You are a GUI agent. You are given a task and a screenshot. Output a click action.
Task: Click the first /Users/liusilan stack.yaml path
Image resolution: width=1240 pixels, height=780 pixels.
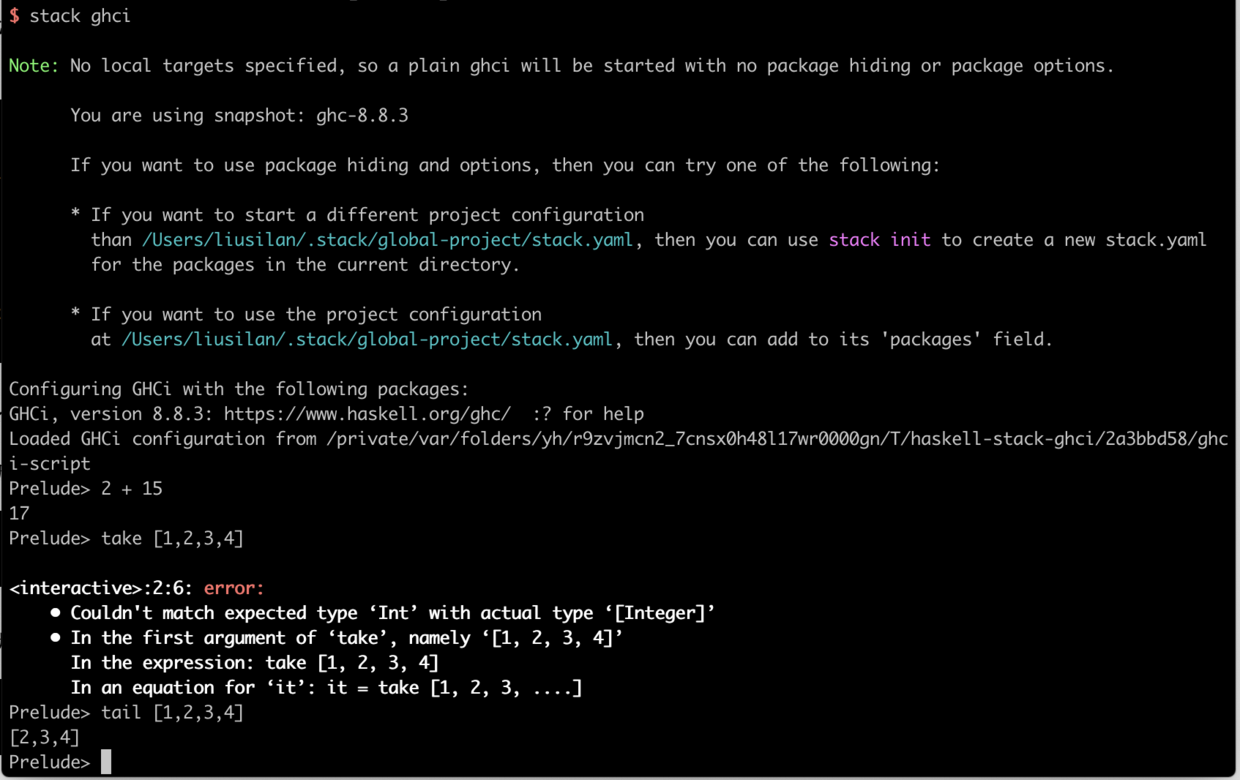click(x=387, y=240)
